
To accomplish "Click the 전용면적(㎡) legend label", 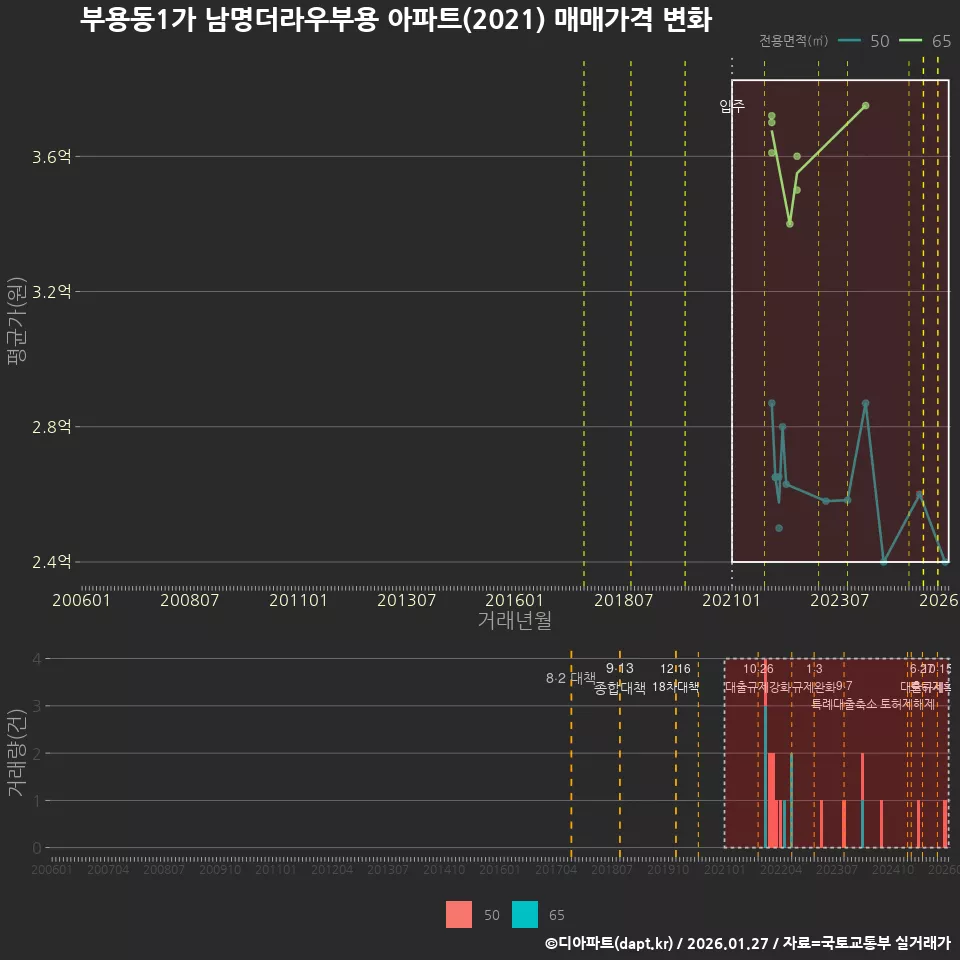I will point(793,41).
